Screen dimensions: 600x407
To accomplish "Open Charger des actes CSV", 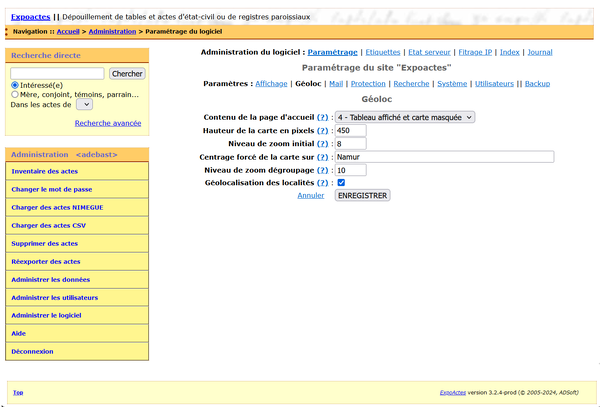I will pyautogui.click(x=77, y=225).
